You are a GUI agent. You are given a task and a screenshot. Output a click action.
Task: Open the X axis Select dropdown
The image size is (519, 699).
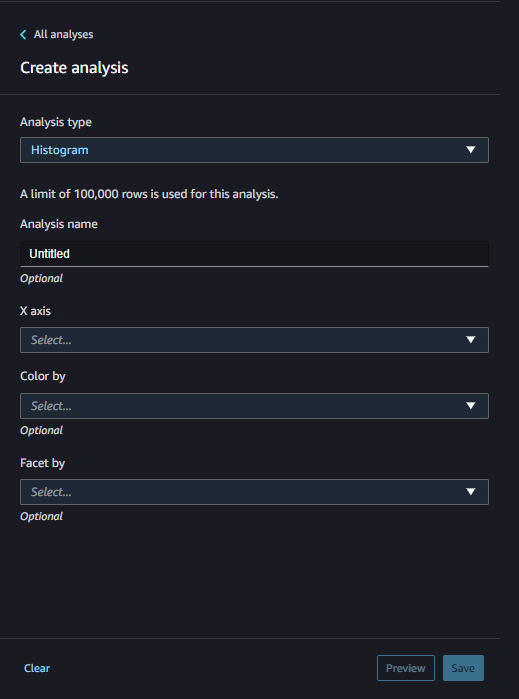coord(254,340)
